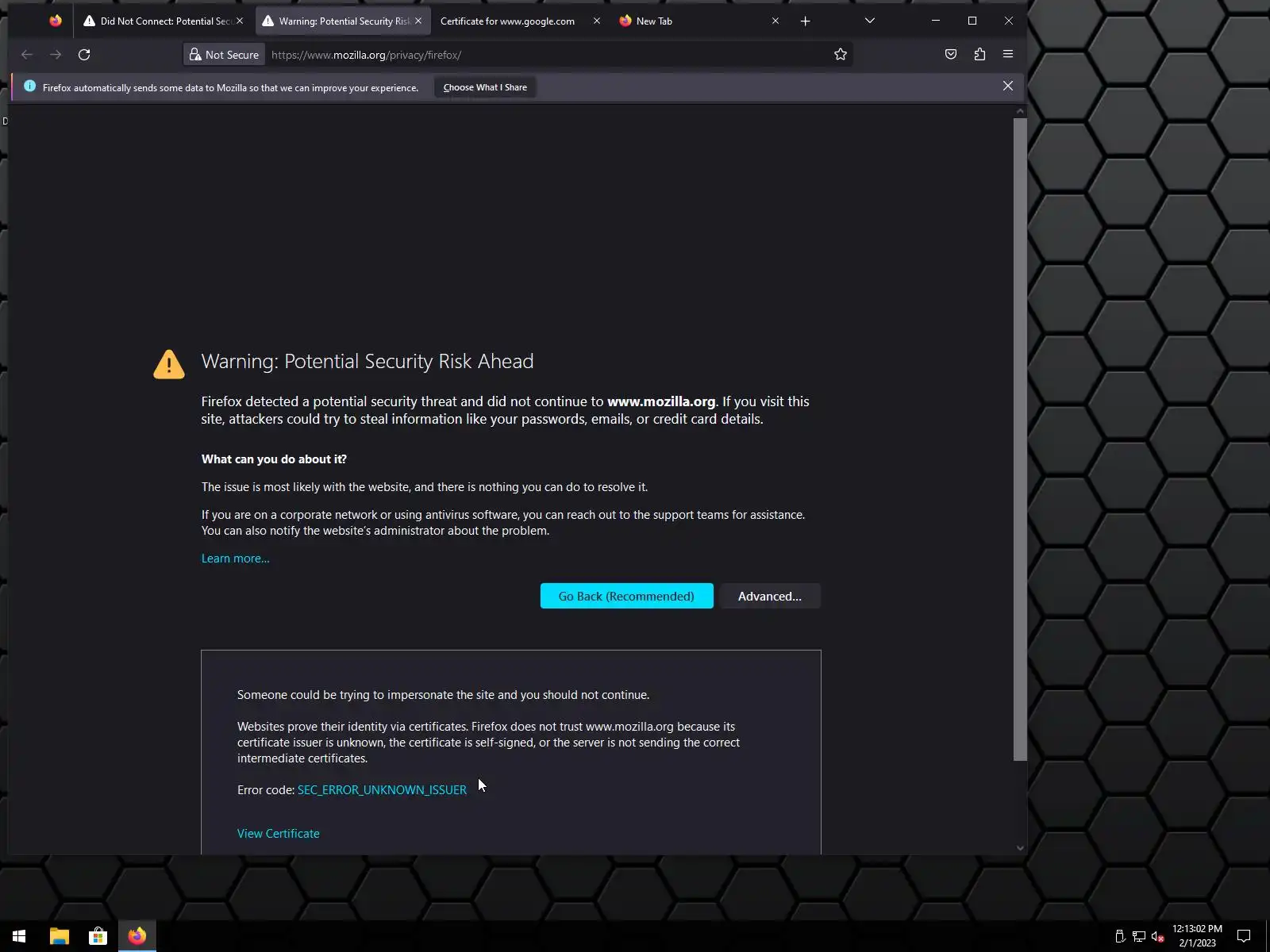Open the View Certificate link
1270x952 pixels.
278,834
